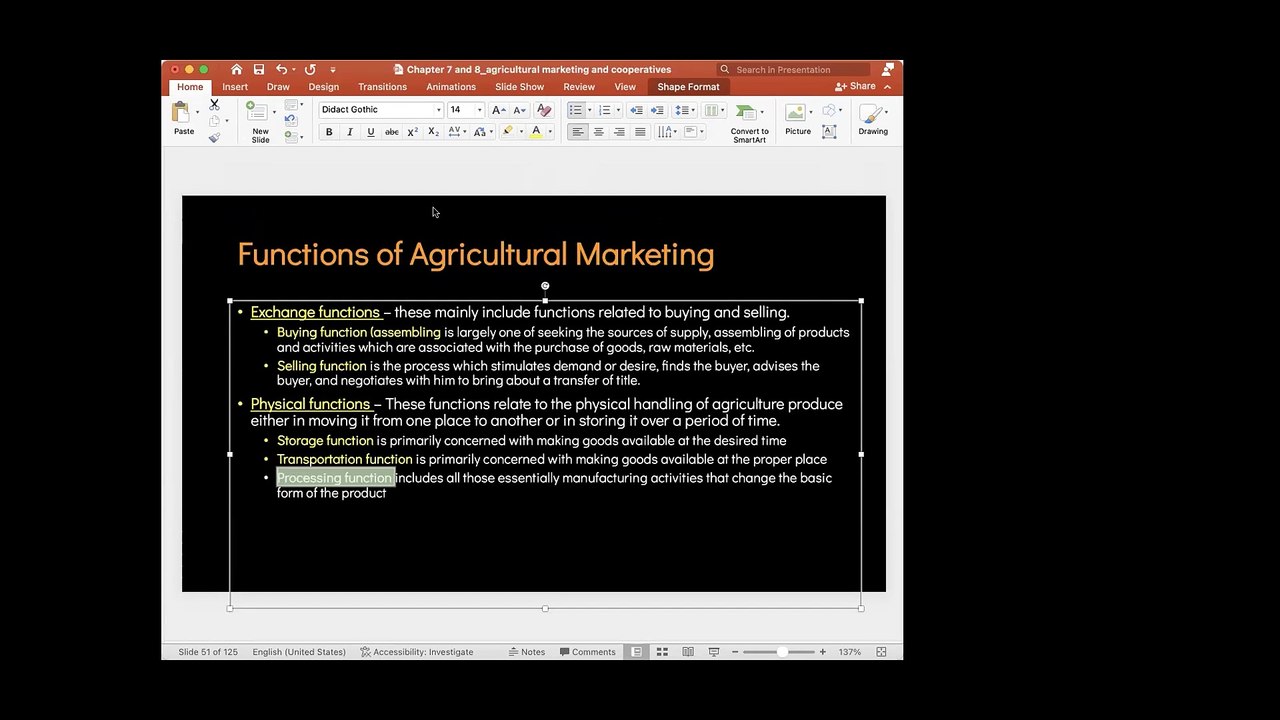1280x720 pixels.
Task: Increase font size with larger A
Action: pos(498,110)
